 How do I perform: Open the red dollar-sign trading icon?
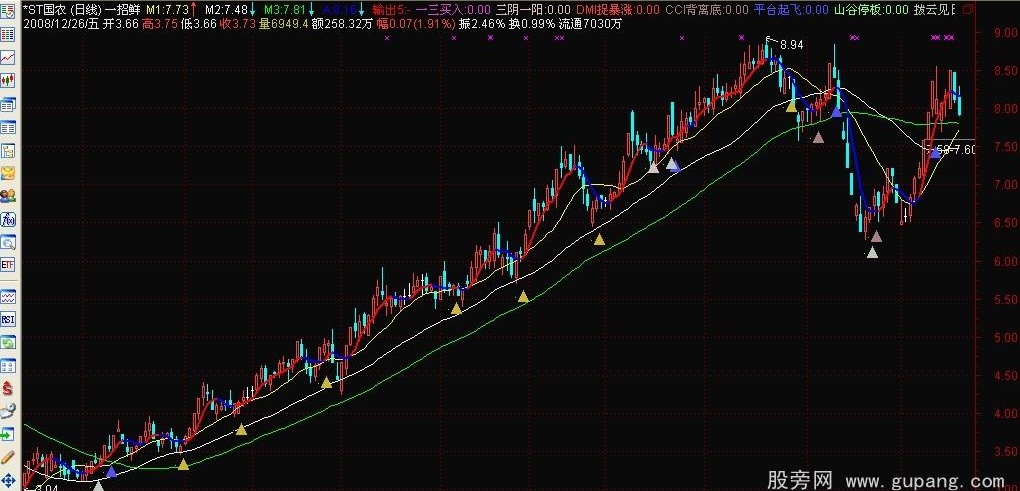click(x=8, y=388)
